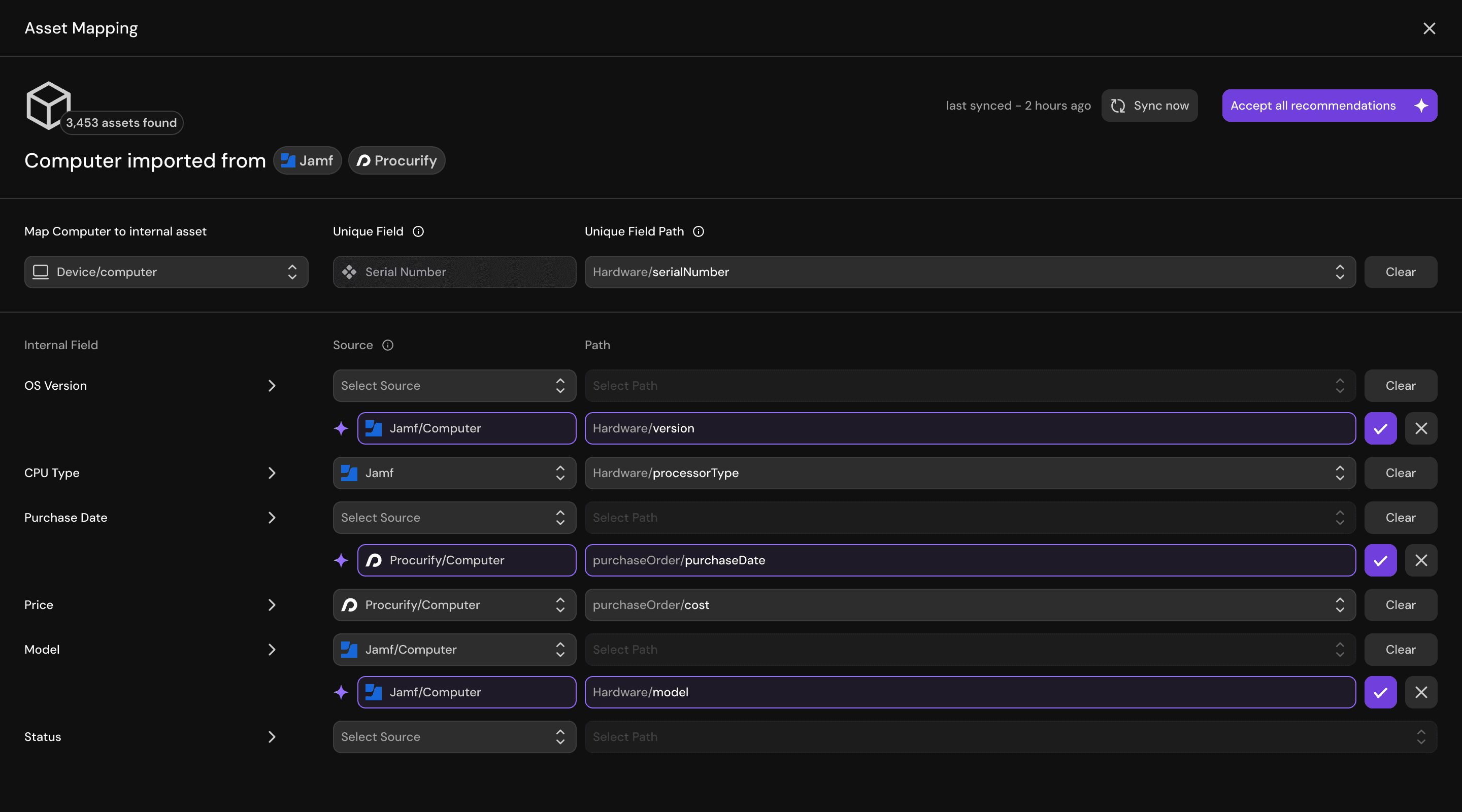Click the Serial Number unique field input
1462x812 pixels.
pos(454,272)
